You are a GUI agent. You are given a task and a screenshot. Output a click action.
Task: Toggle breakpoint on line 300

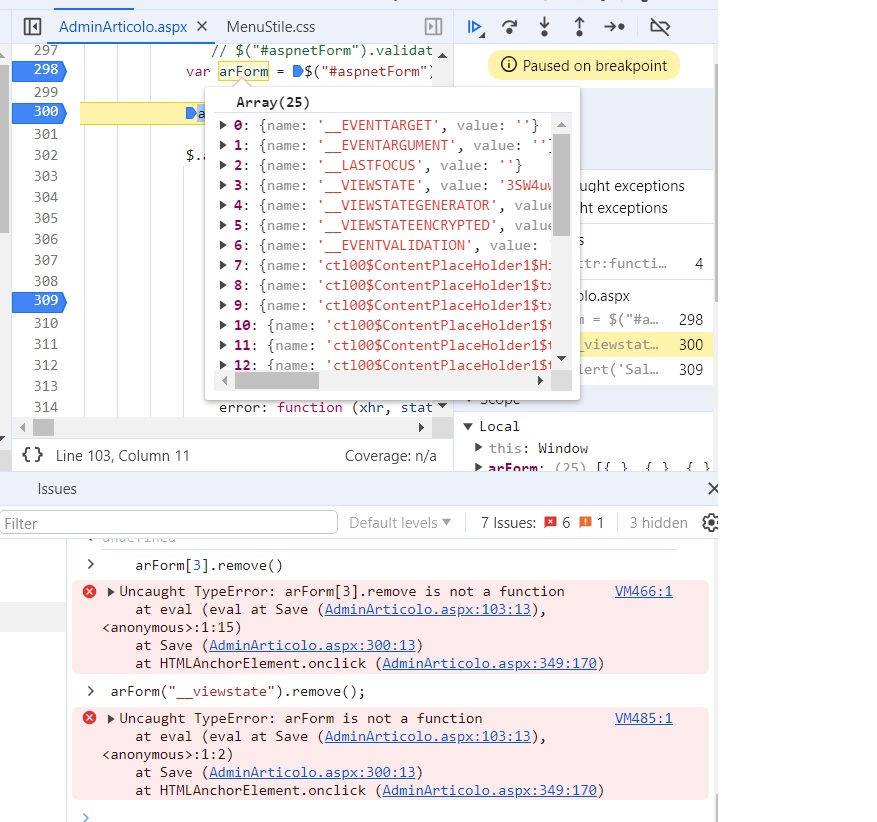coord(39,112)
